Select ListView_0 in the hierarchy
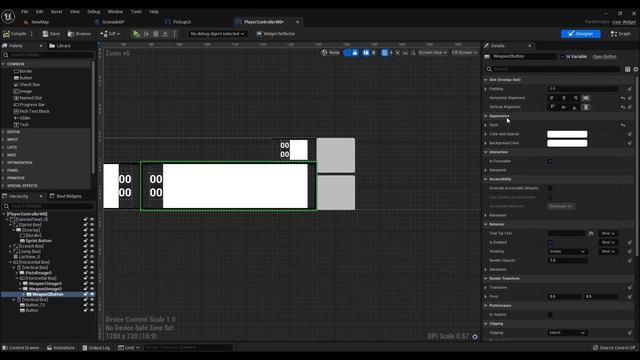 click(29, 257)
